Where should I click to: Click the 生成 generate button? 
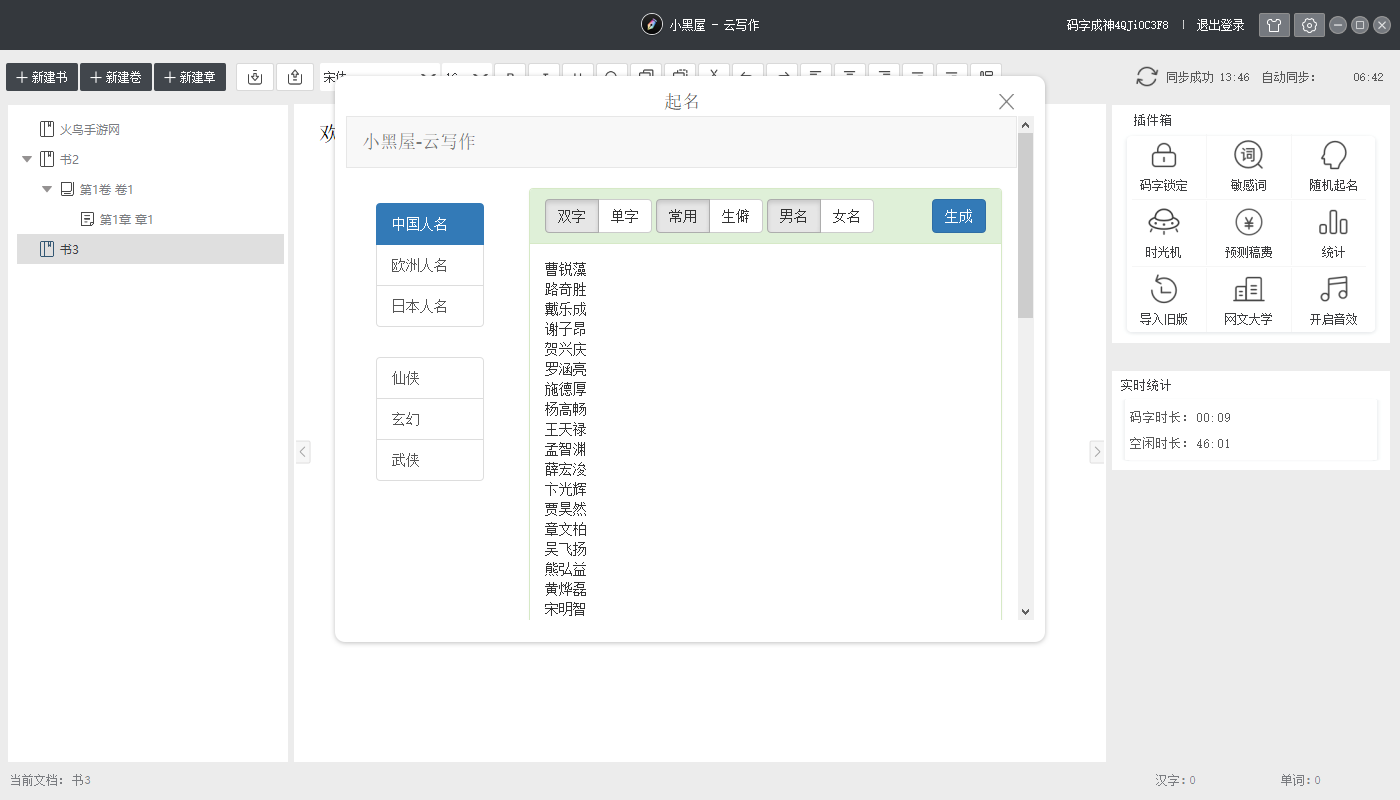[x=959, y=216]
